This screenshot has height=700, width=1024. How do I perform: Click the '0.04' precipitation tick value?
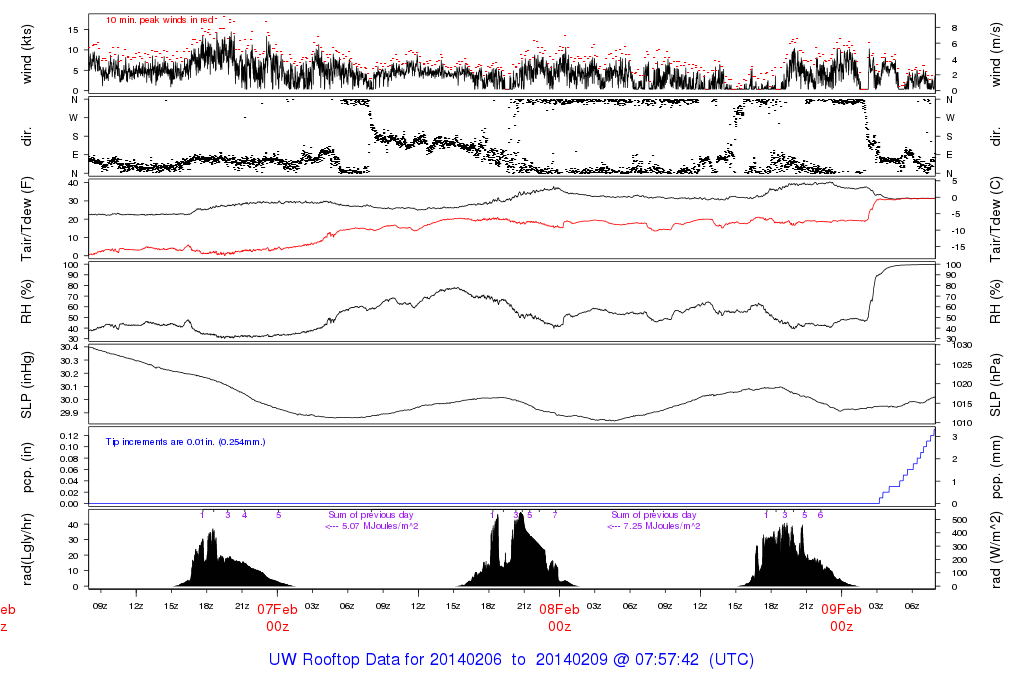(x=69, y=481)
